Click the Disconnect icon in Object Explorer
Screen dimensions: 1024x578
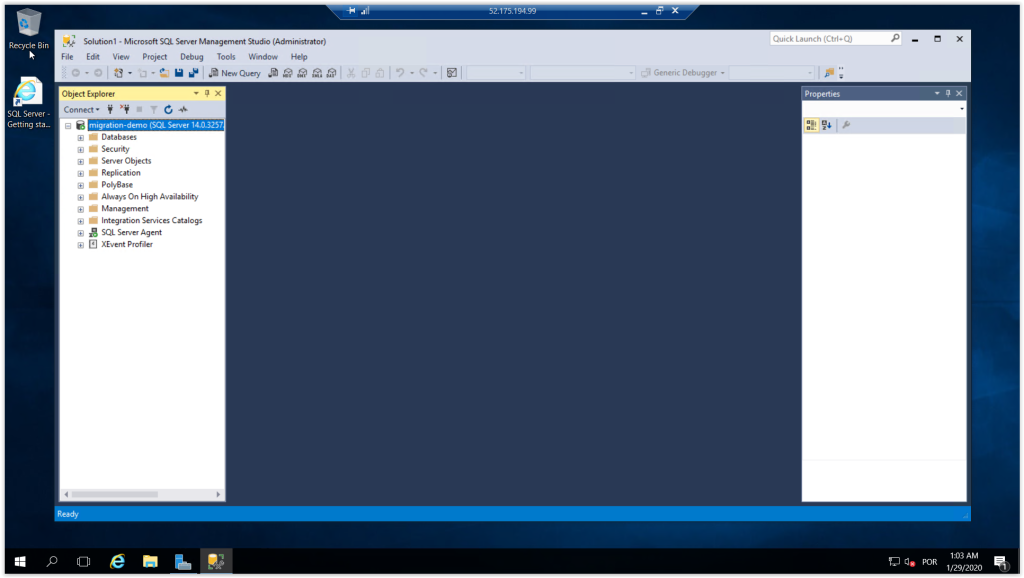click(125, 110)
